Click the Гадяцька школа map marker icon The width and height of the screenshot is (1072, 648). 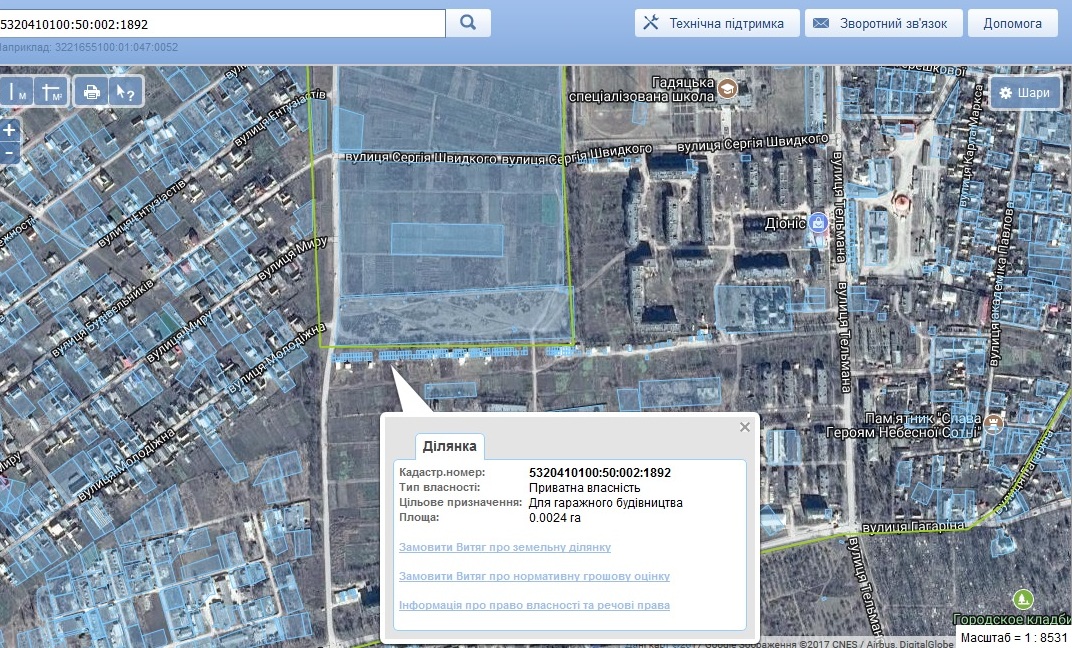[x=727, y=87]
